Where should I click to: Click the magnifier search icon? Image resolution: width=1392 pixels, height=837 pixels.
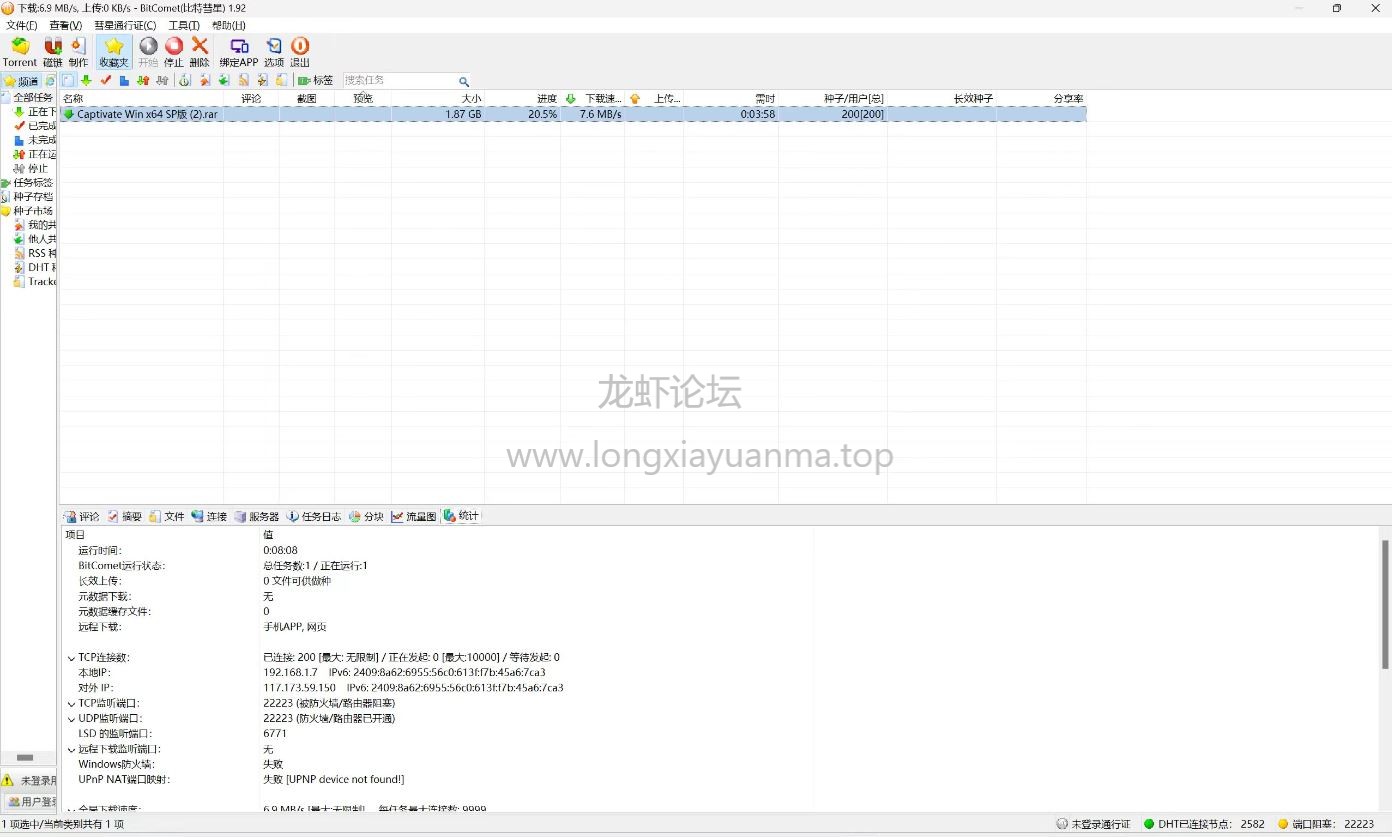click(x=464, y=81)
